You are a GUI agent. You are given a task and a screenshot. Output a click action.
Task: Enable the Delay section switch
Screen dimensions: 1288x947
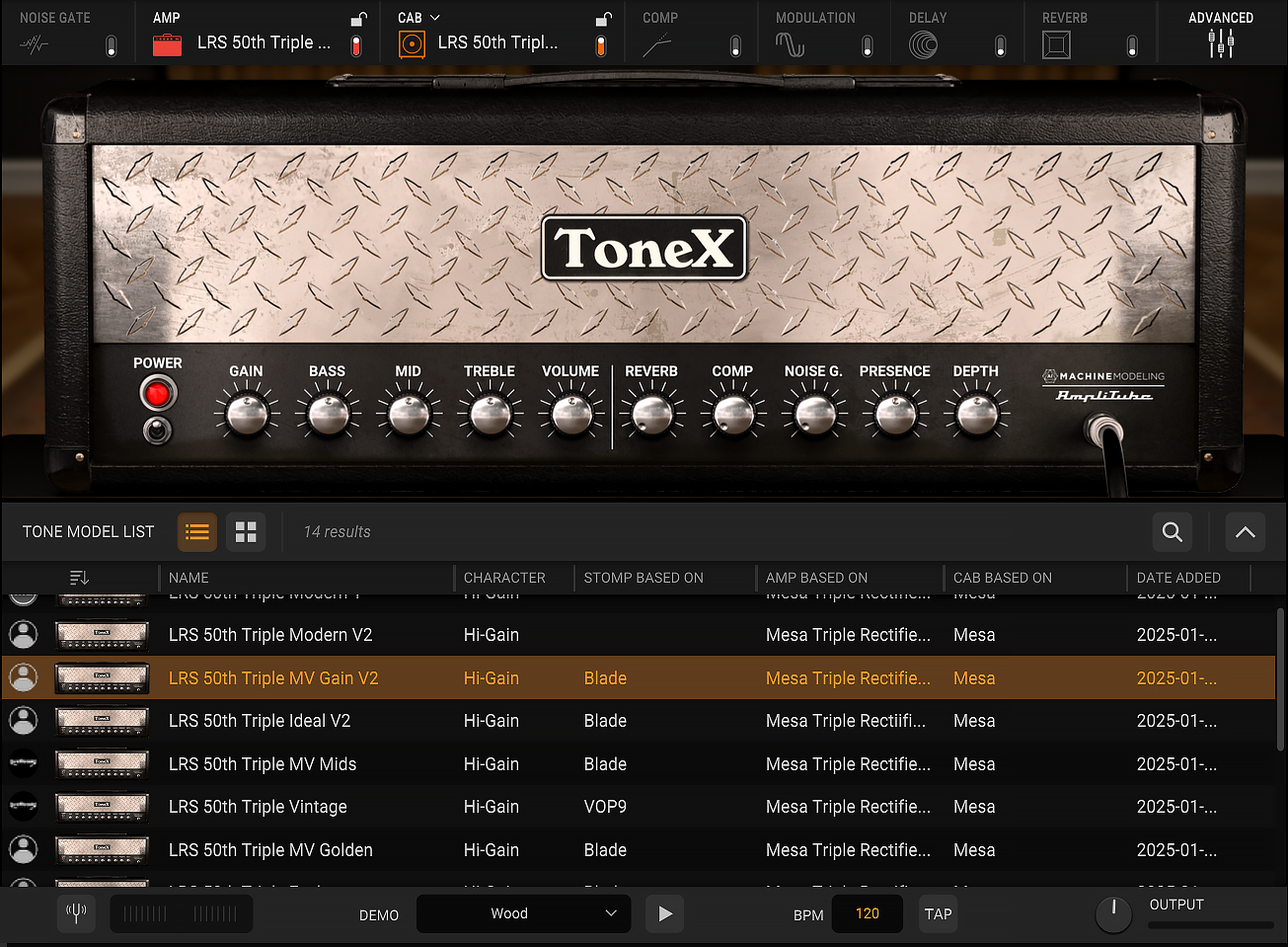point(1001,45)
